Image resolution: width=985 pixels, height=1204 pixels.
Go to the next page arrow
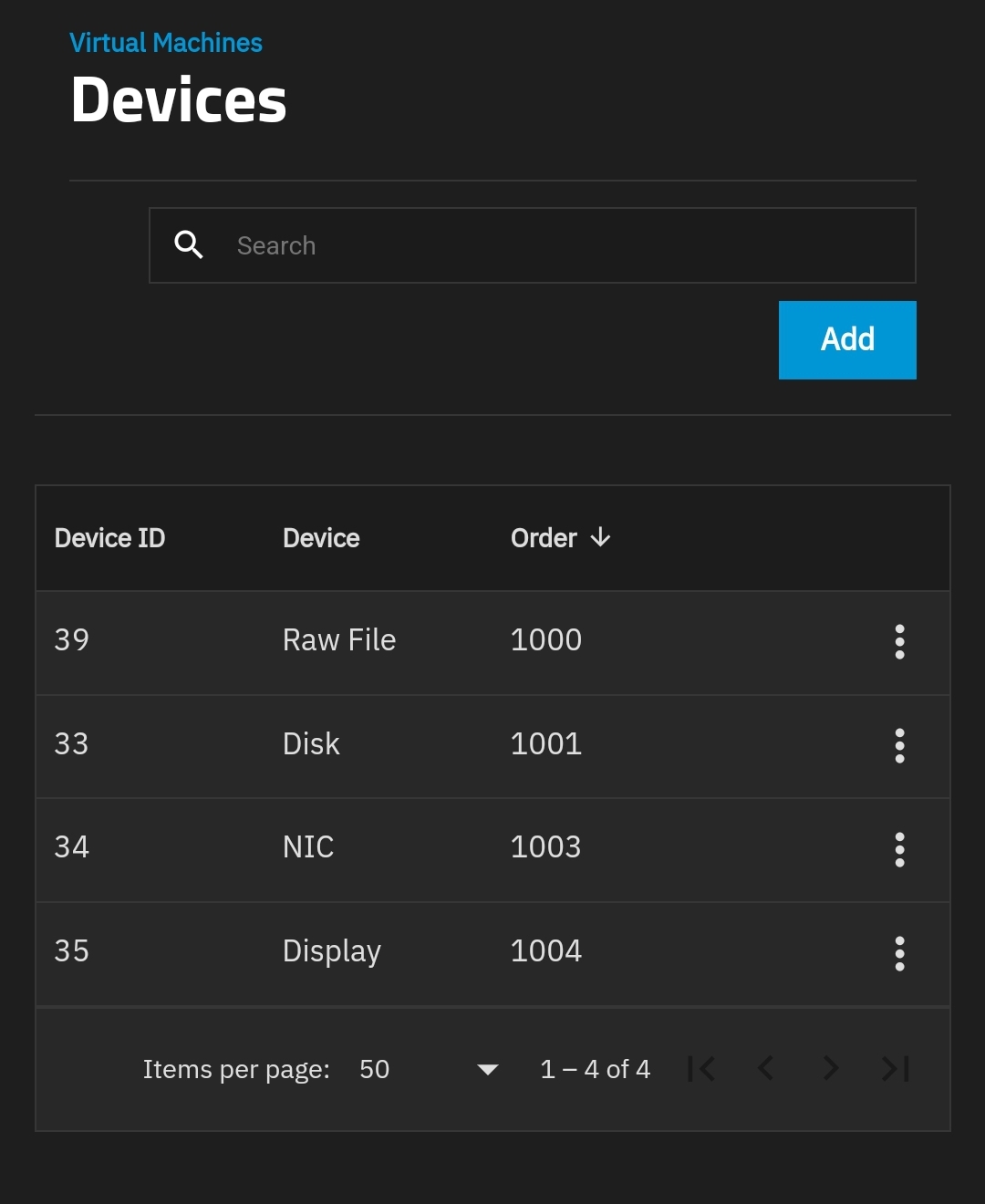(x=830, y=1068)
